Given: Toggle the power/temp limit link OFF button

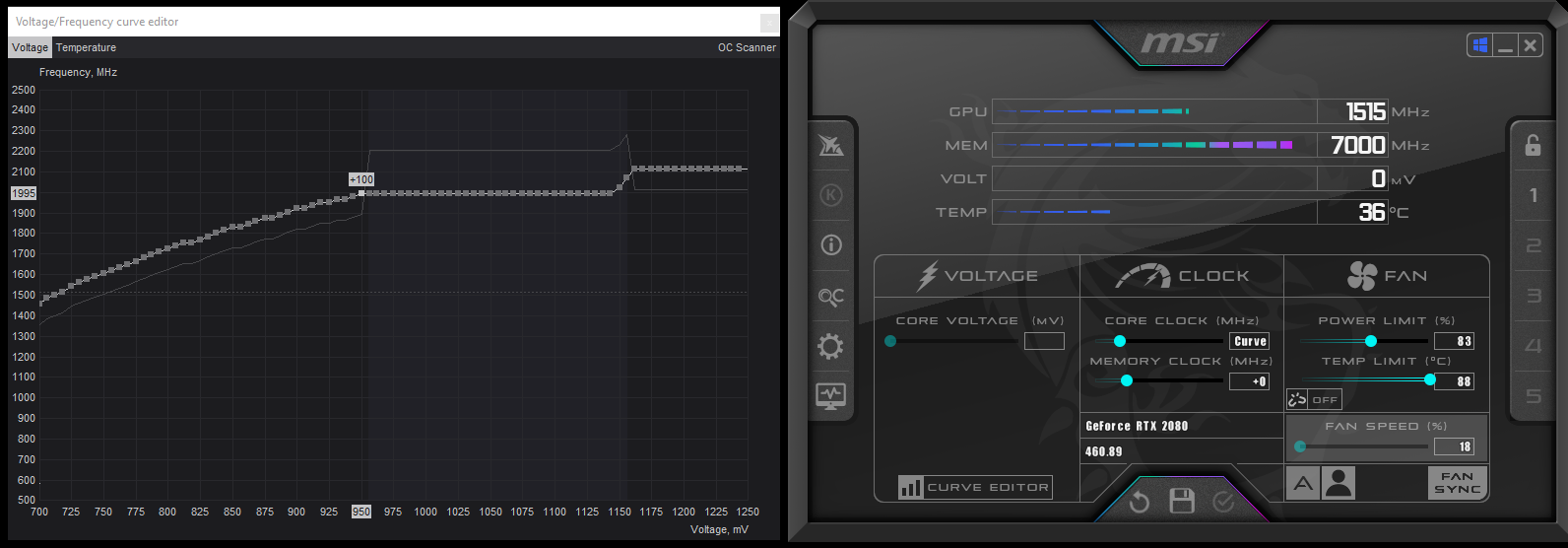Looking at the screenshot, I should point(1314,399).
